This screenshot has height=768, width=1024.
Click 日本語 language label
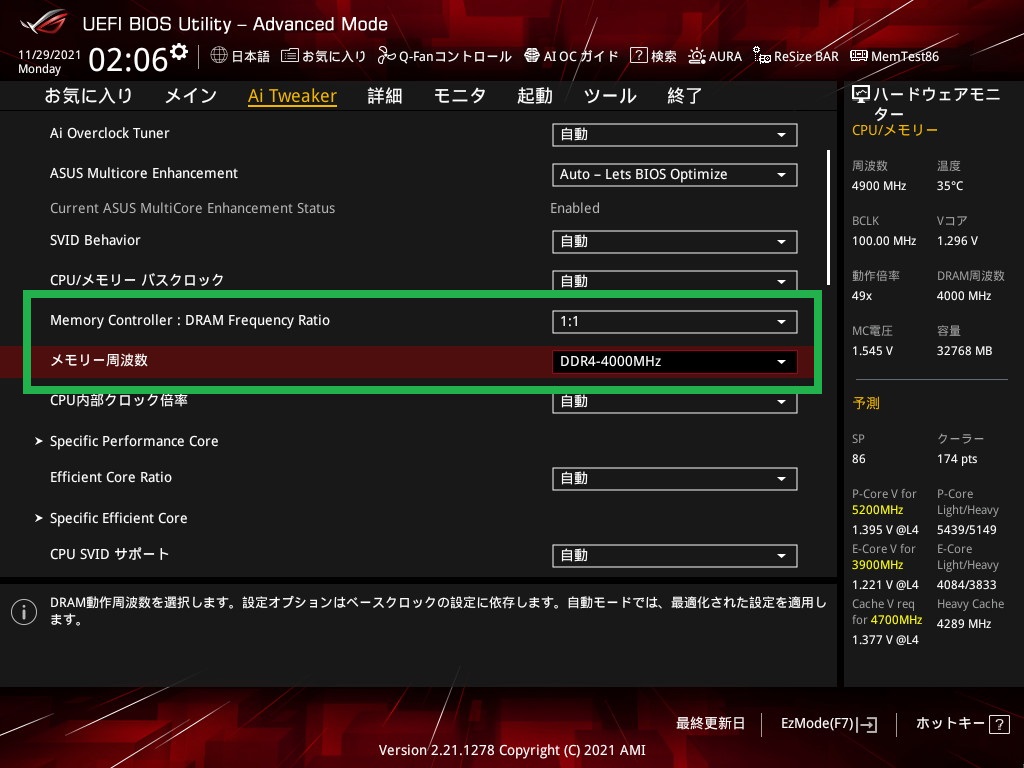(x=251, y=57)
